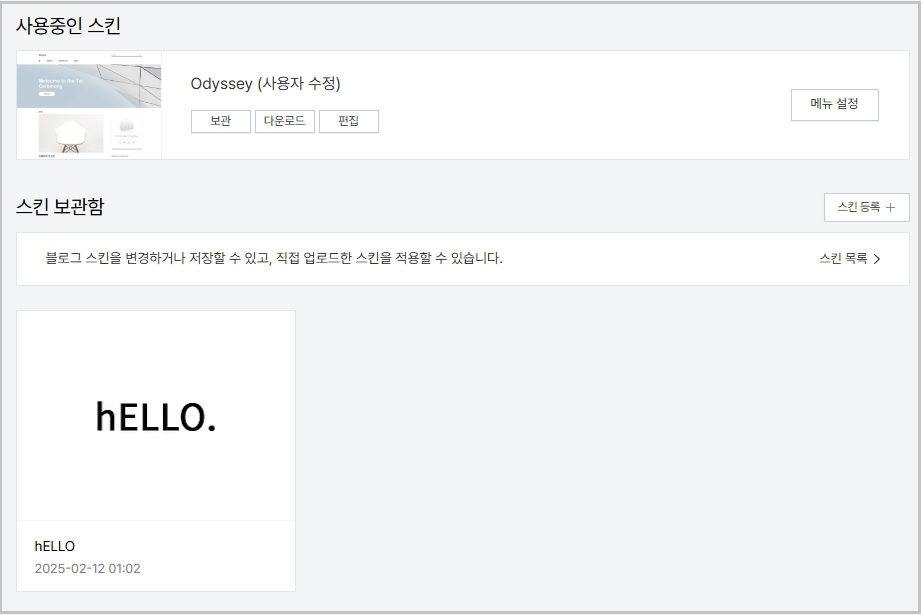Click the hELLO skin name label

tap(52, 546)
